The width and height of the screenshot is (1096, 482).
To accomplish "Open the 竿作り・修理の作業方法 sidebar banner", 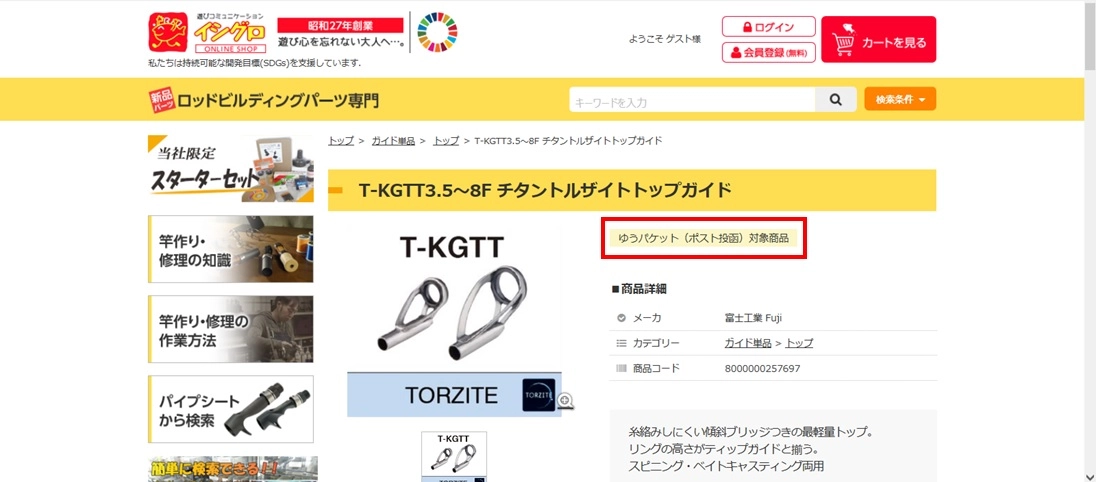I will click(231, 329).
